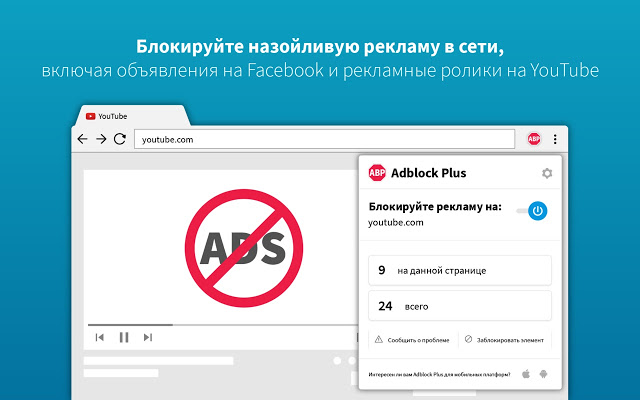Click the warning triangle icon
640x400 pixels.
tap(379, 340)
